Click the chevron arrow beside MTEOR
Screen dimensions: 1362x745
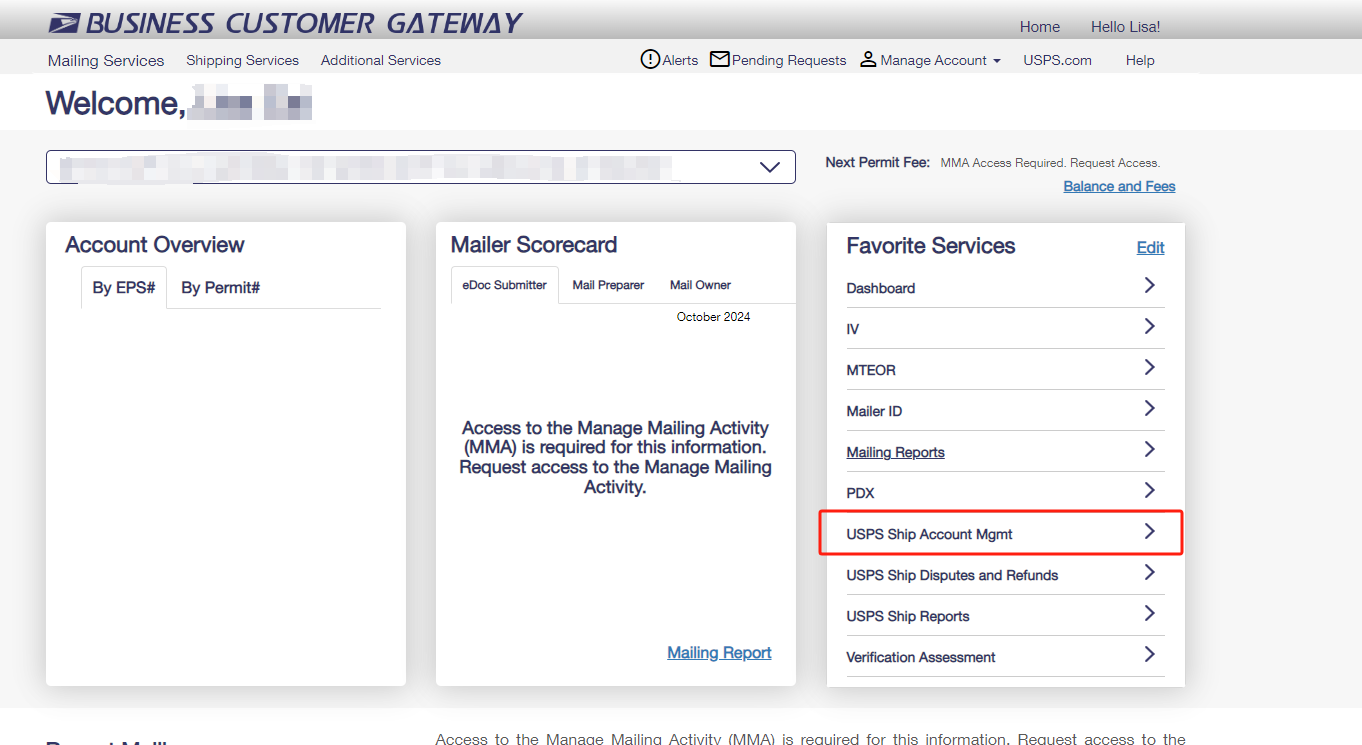coord(1149,368)
